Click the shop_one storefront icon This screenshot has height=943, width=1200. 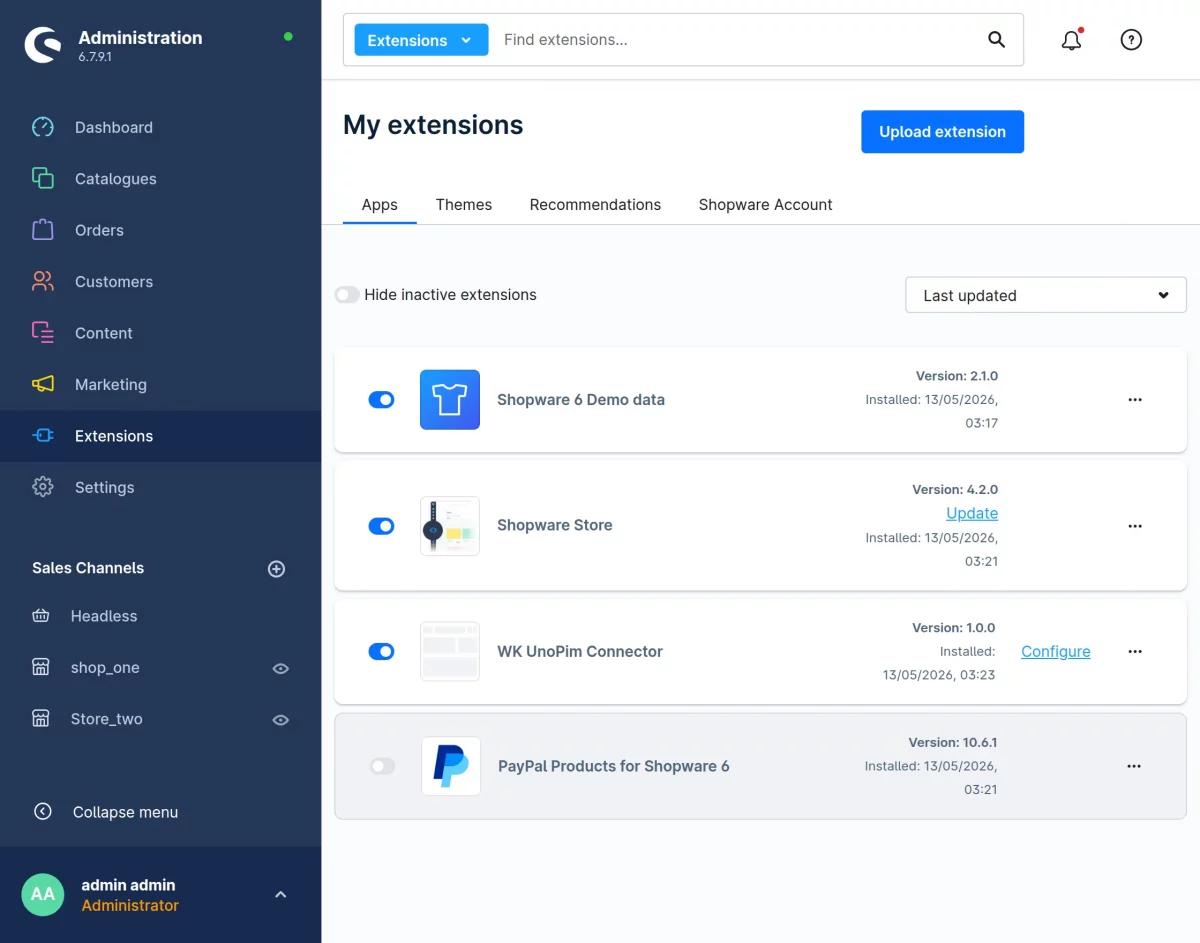41,667
